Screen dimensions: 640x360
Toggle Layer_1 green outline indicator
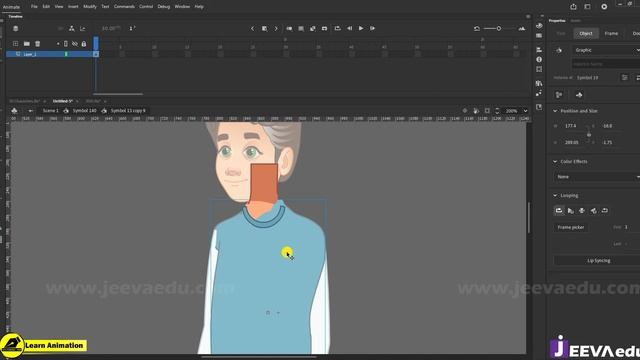coord(66,54)
